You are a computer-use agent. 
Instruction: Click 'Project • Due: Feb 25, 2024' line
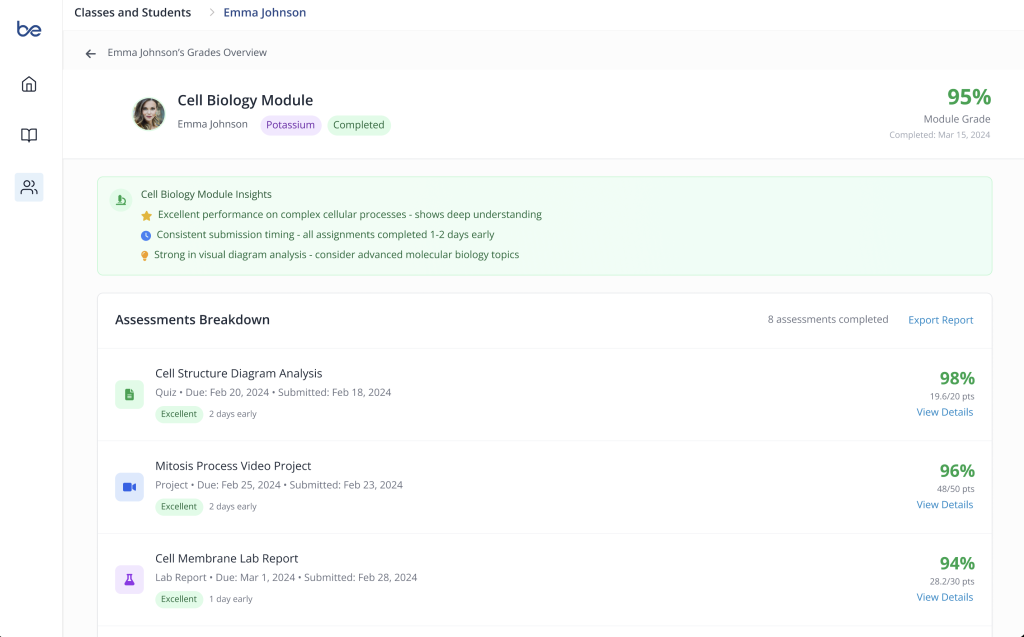[x=279, y=485]
